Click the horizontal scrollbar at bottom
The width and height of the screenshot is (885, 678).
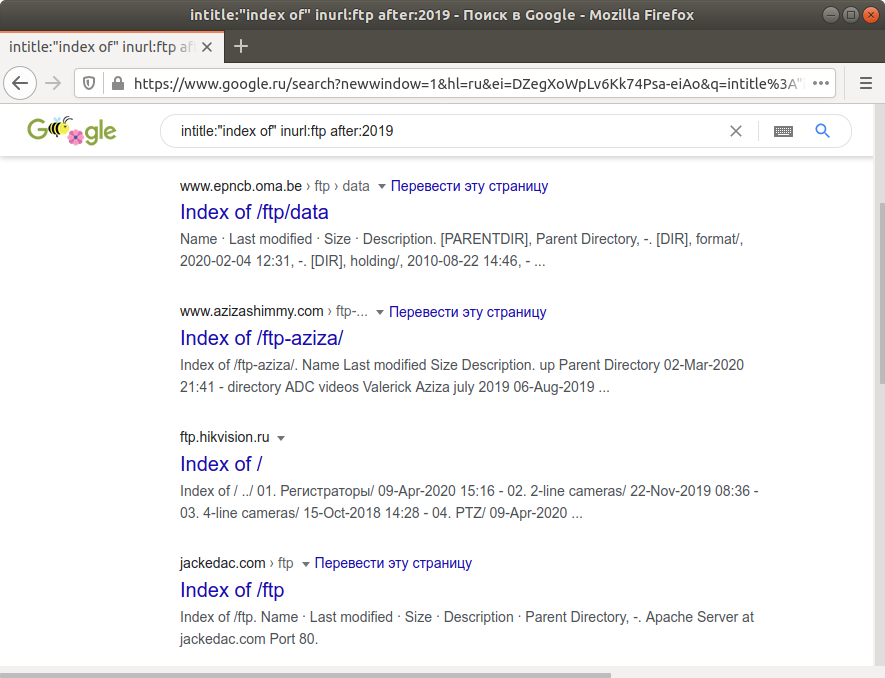(305, 675)
